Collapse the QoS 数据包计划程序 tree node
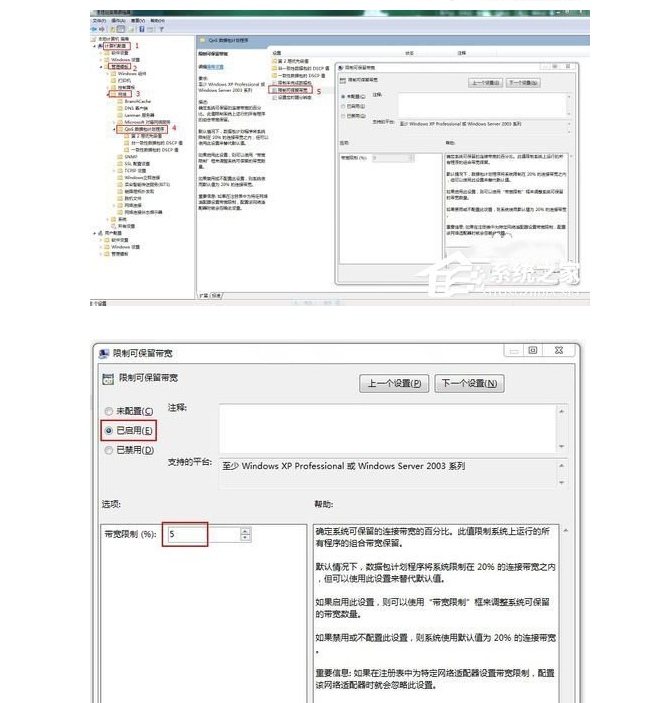 coord(115,129)
